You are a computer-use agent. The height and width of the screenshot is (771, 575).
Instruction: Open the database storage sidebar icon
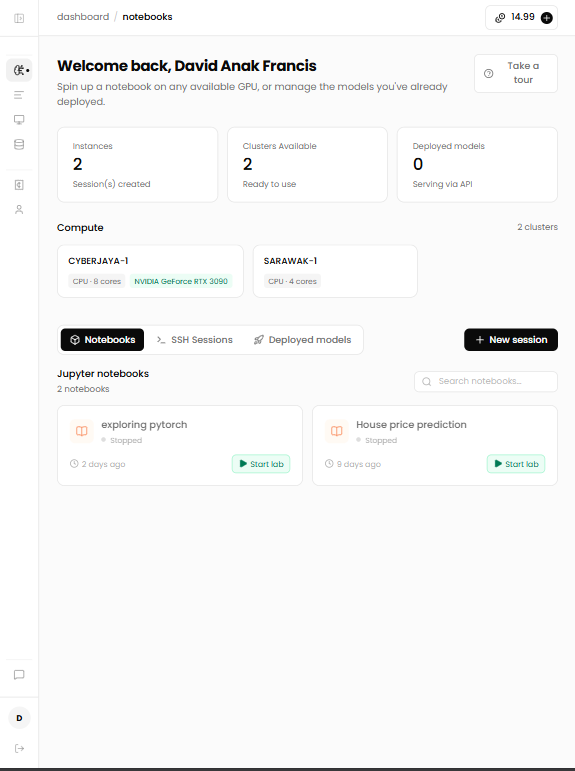coord(19,144)
